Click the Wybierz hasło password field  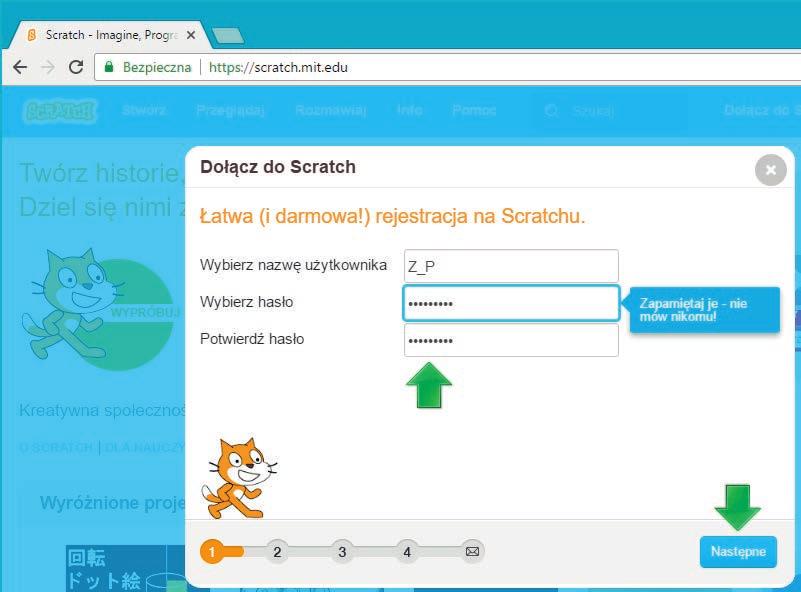[x=511, y=303]
